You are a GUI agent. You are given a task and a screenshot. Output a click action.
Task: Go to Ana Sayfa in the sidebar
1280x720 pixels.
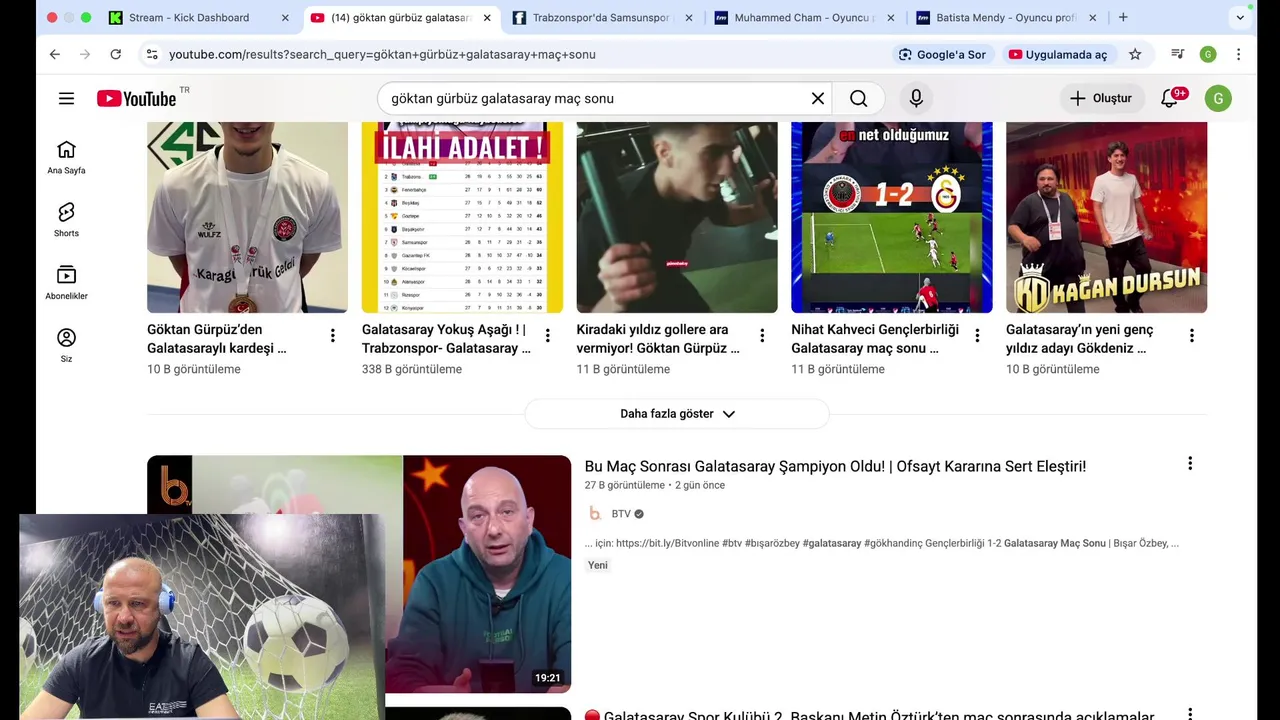click(x=66, y=157)
